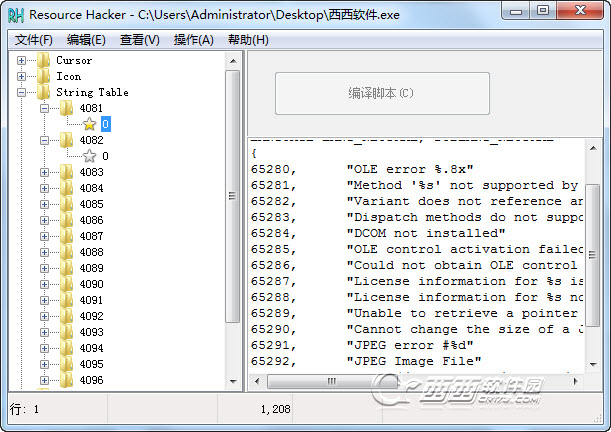Screen dimensions: 611x432
Task: Expand the 4093 tree node
Action: coord(44,332)
